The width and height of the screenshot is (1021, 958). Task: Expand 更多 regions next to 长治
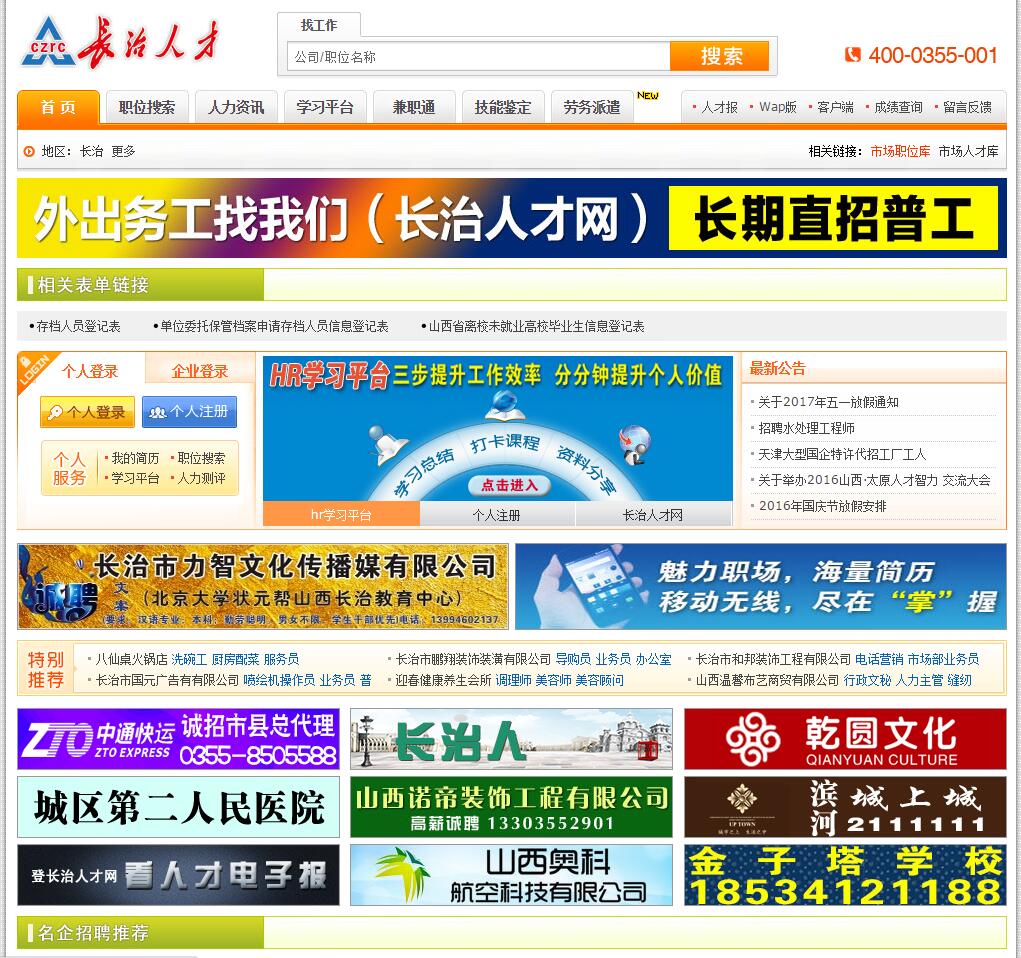pos(123,151)
